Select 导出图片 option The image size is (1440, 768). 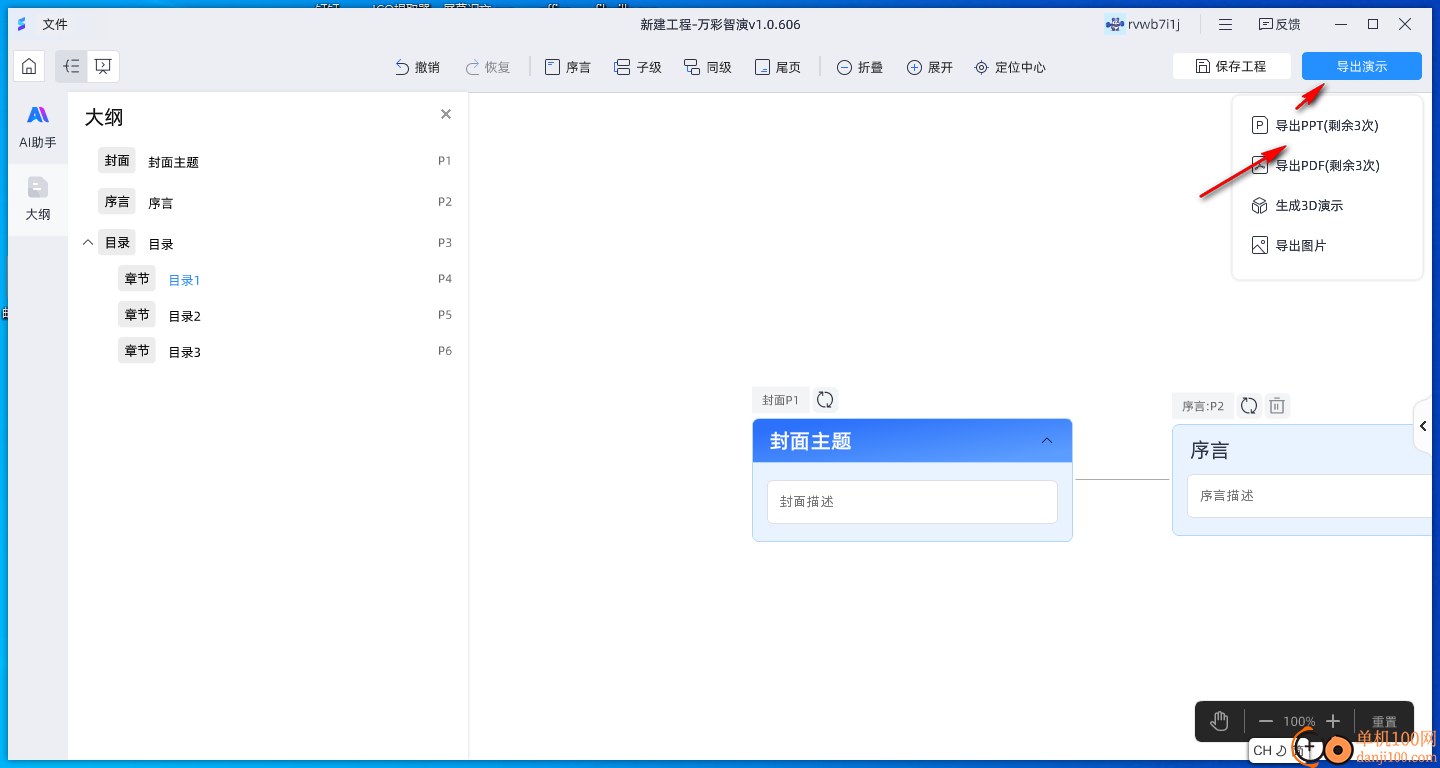pos(1289,246)
